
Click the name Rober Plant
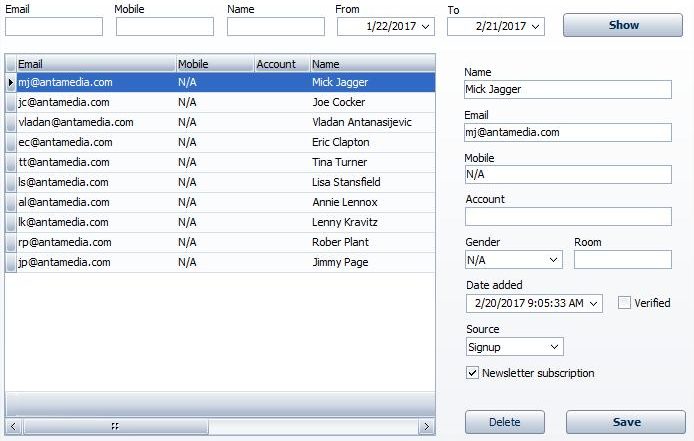tap(340, 242)
